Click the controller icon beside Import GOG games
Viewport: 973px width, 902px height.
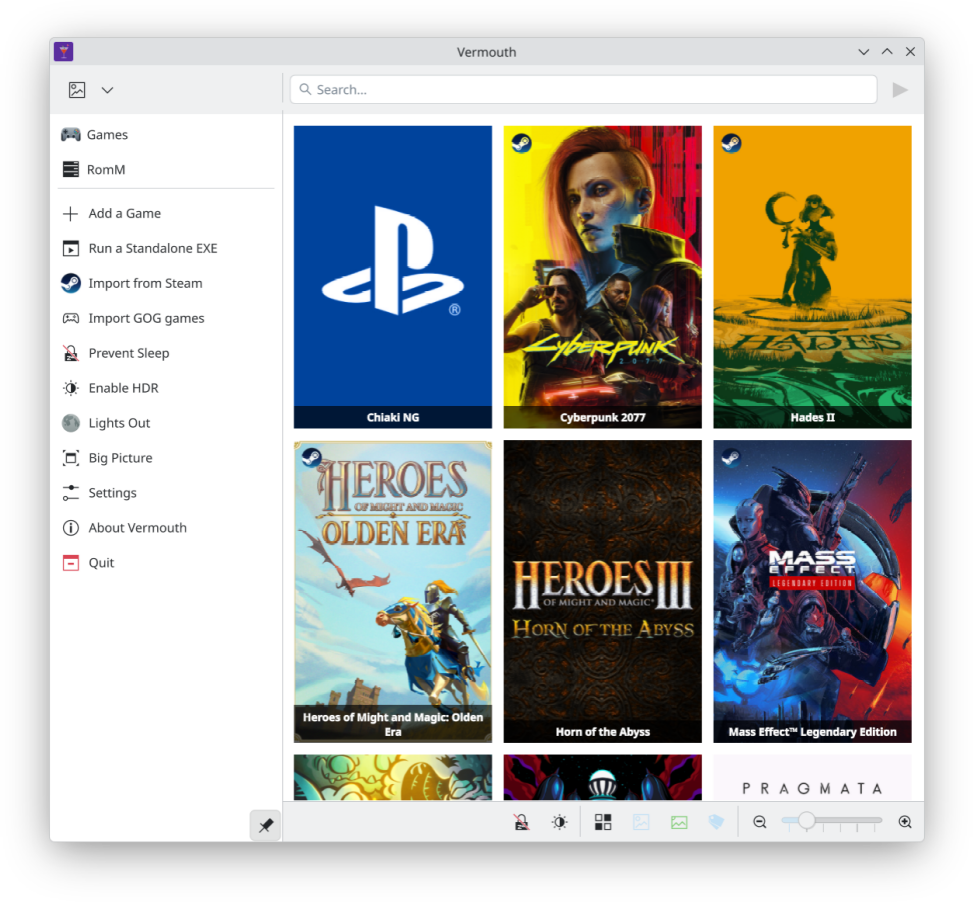pyautogui.click(x=71, y=318)
